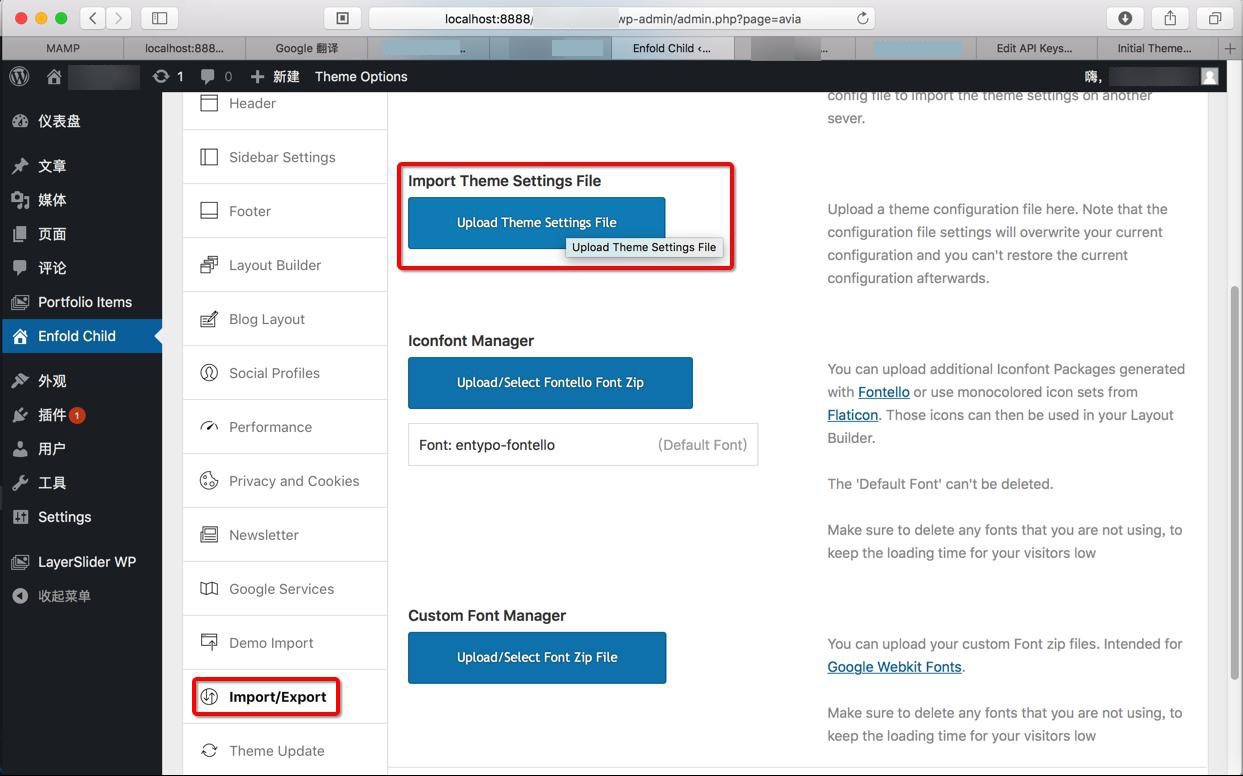The width and height of the screenshot is (1243, 776).
Task: Open Theme Options in the admin bar
Action: 361,76
